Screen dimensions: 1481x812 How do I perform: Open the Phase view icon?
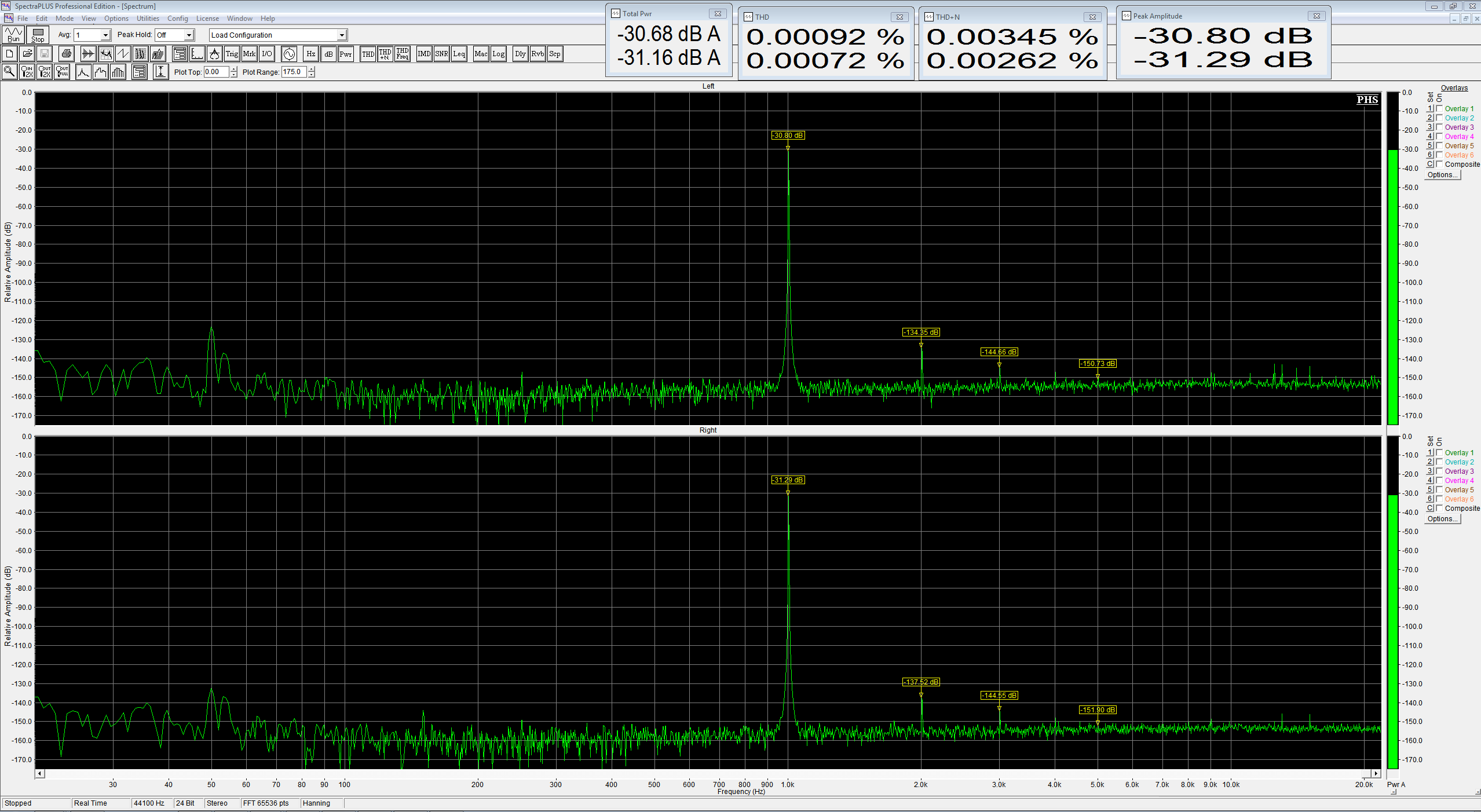coord(123,54)
